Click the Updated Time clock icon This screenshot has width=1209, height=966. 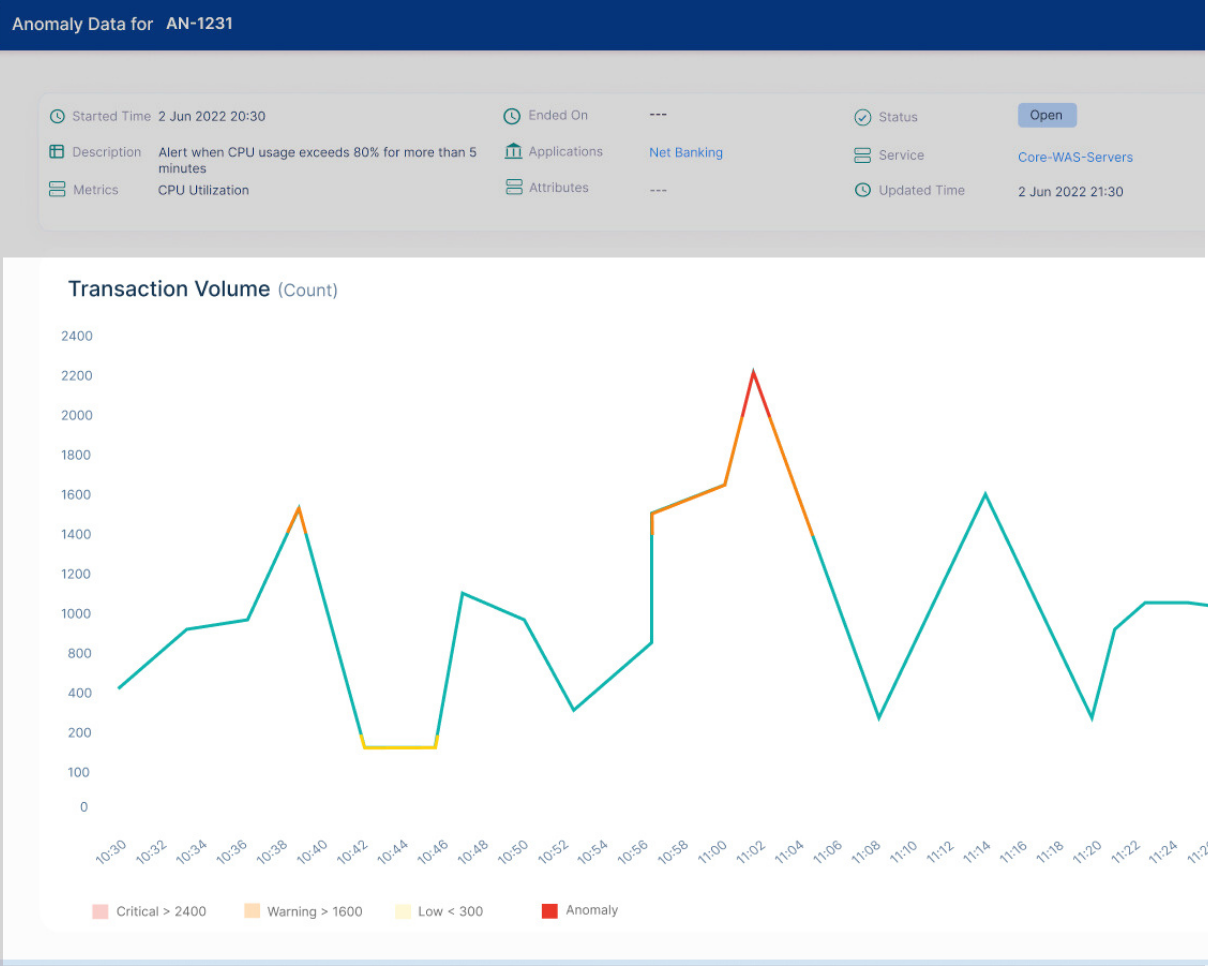coord(862,190)
